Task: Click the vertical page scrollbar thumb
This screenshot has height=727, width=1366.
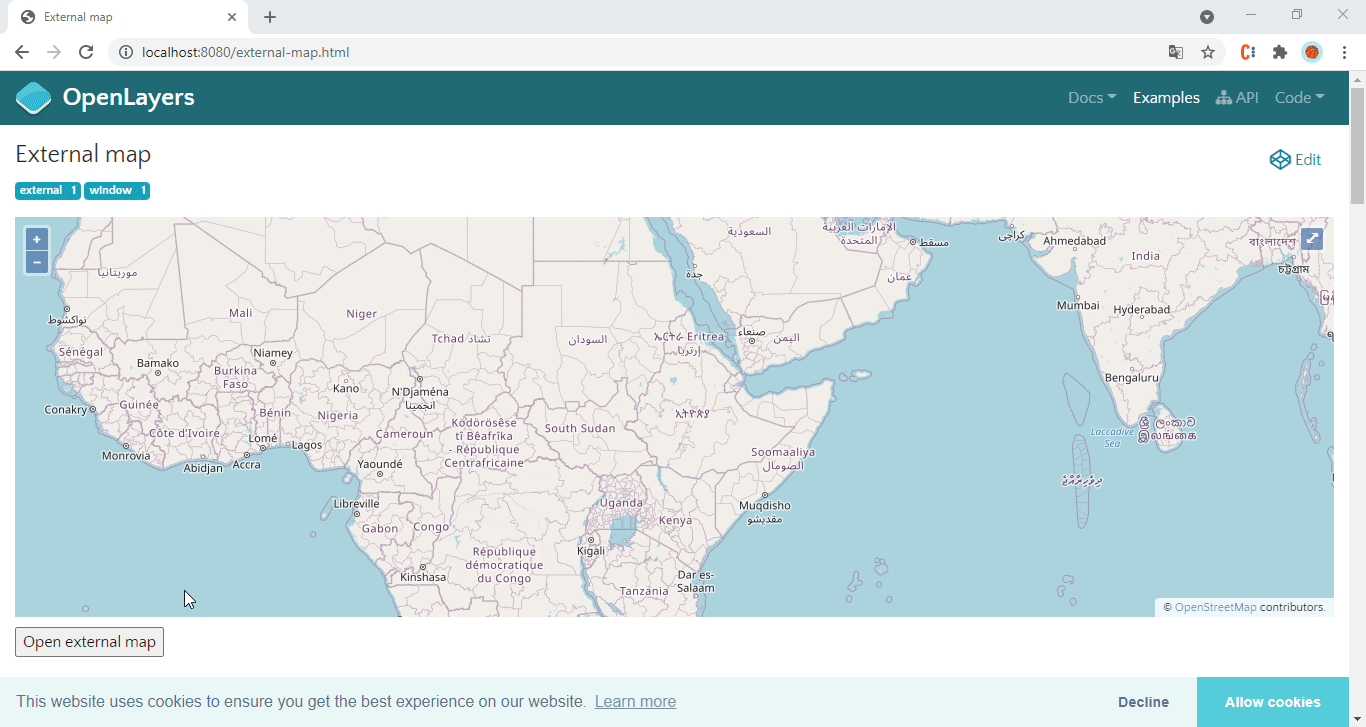Action: pyautogui.click(x=1357, y=145)
